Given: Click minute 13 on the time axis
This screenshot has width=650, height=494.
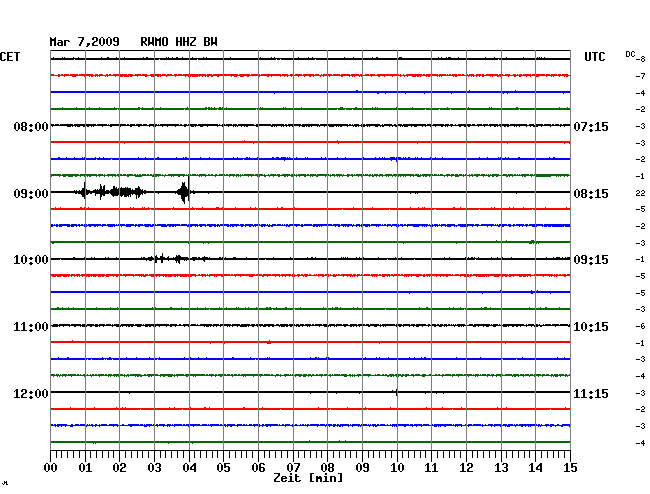Looking at the screenshot, I should pyautogui.click(x=501, y=468).
